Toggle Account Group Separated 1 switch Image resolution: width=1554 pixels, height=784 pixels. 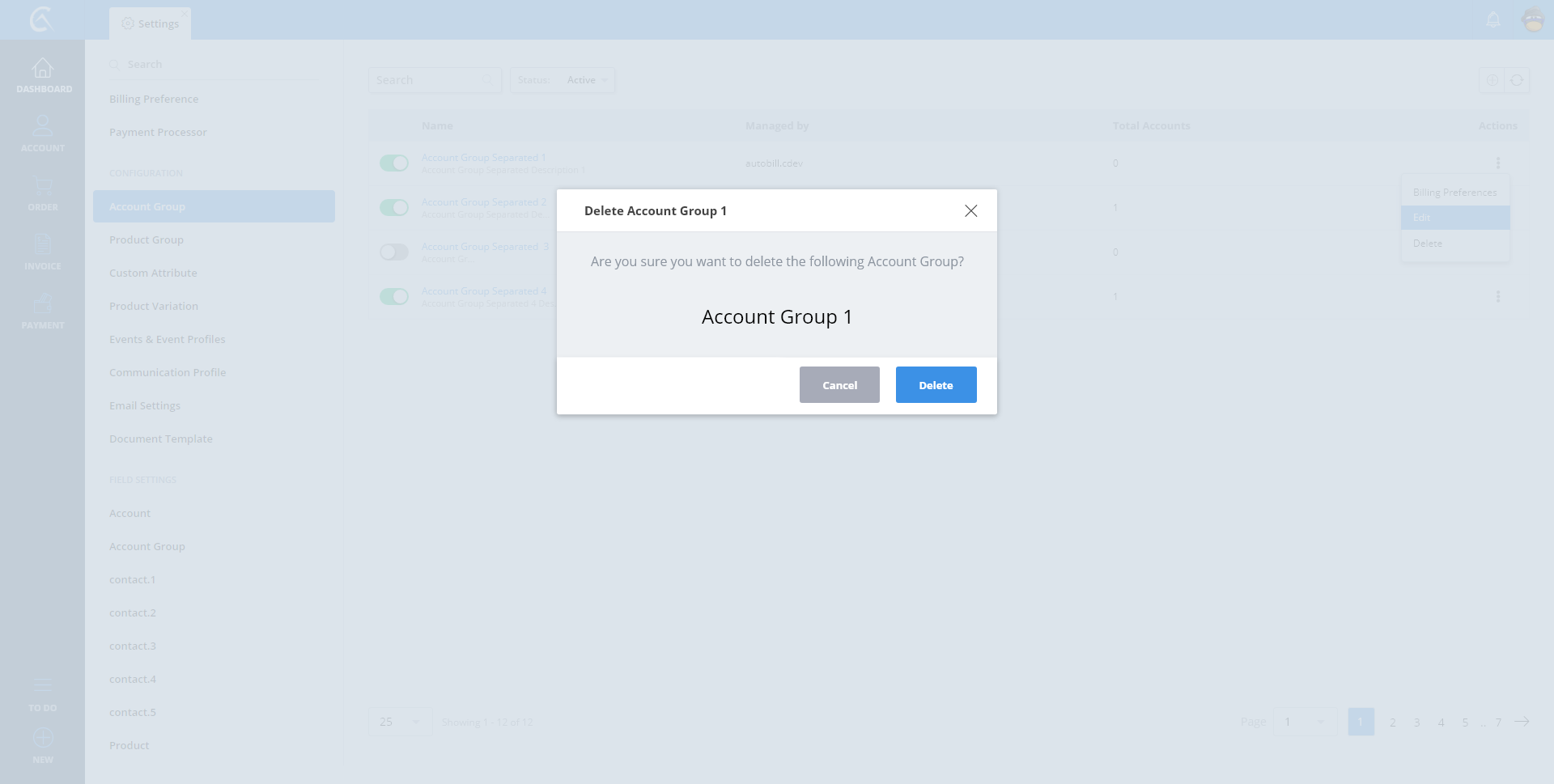pyautogui.click(x=394, y=163)
